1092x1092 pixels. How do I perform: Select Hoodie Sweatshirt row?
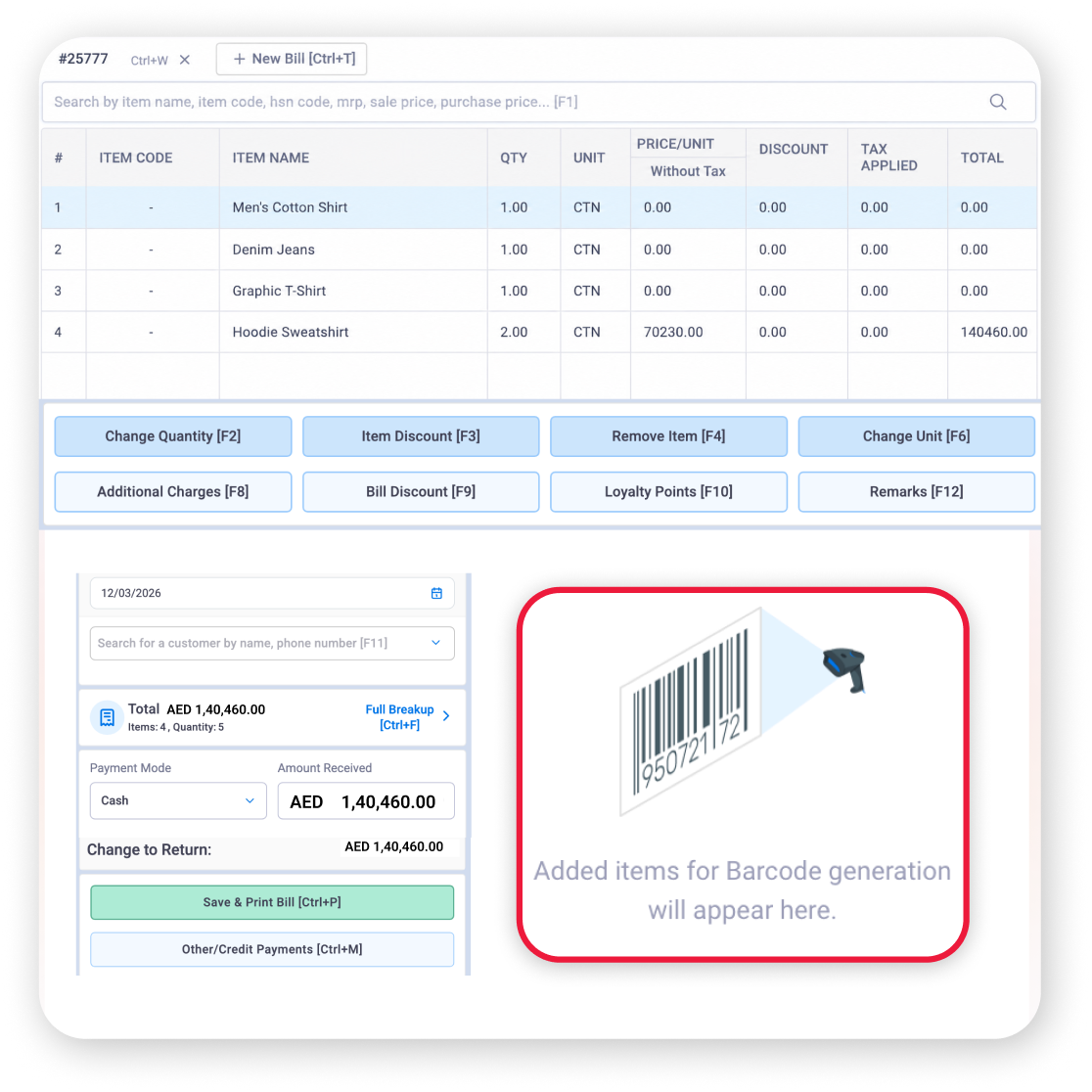[539, 332]
